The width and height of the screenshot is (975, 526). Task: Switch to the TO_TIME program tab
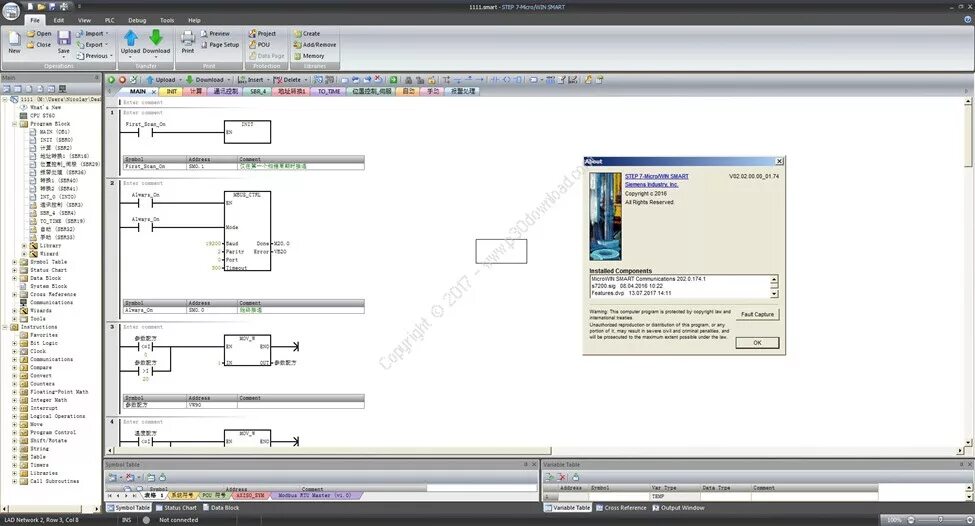pyautogui.click(x=329, y=91)
